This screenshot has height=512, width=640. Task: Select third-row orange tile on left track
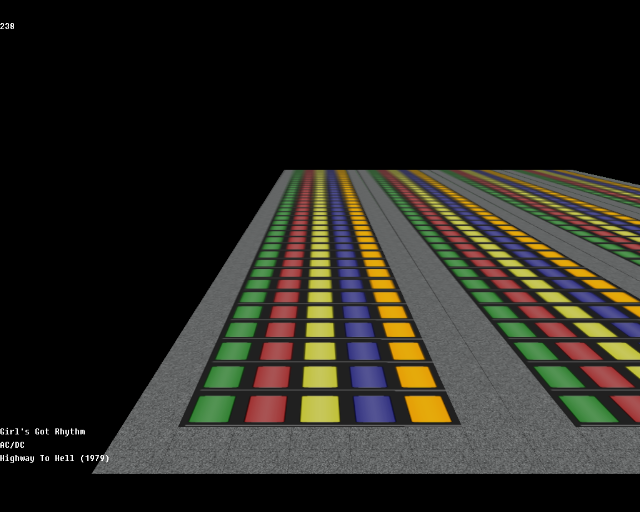tap(407, 351)
